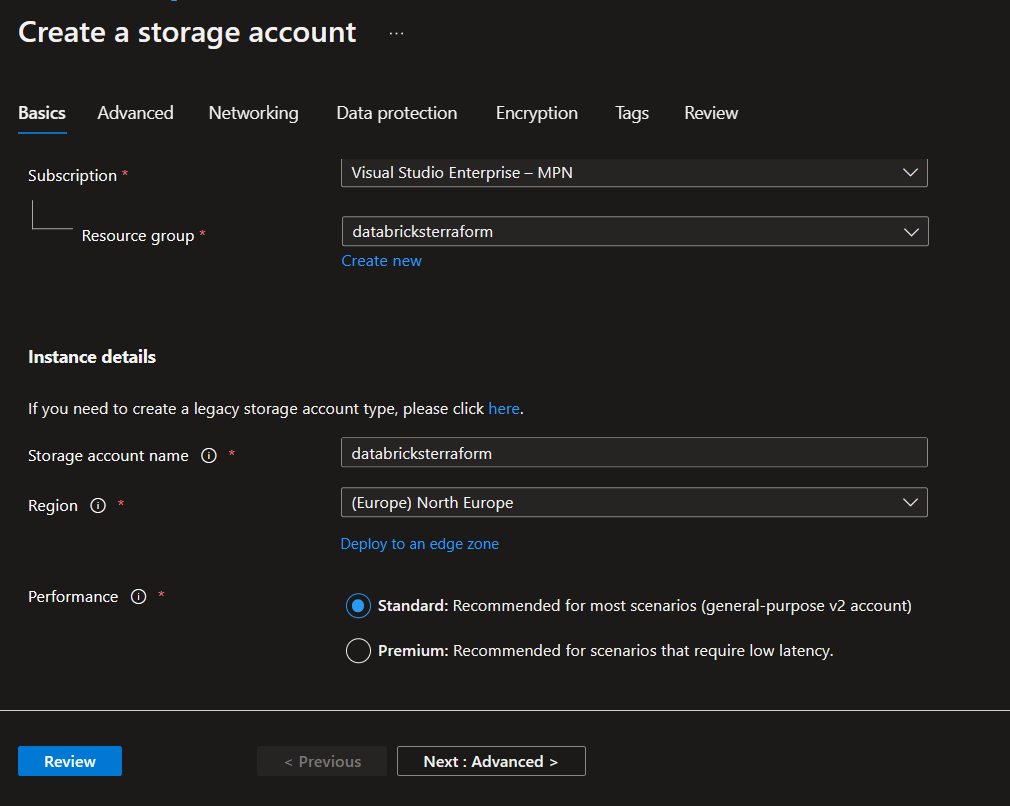The height and width of the screenshot is (806, 1010).
Task: Click the info icon next to Performance
Action: pos(139,596)
